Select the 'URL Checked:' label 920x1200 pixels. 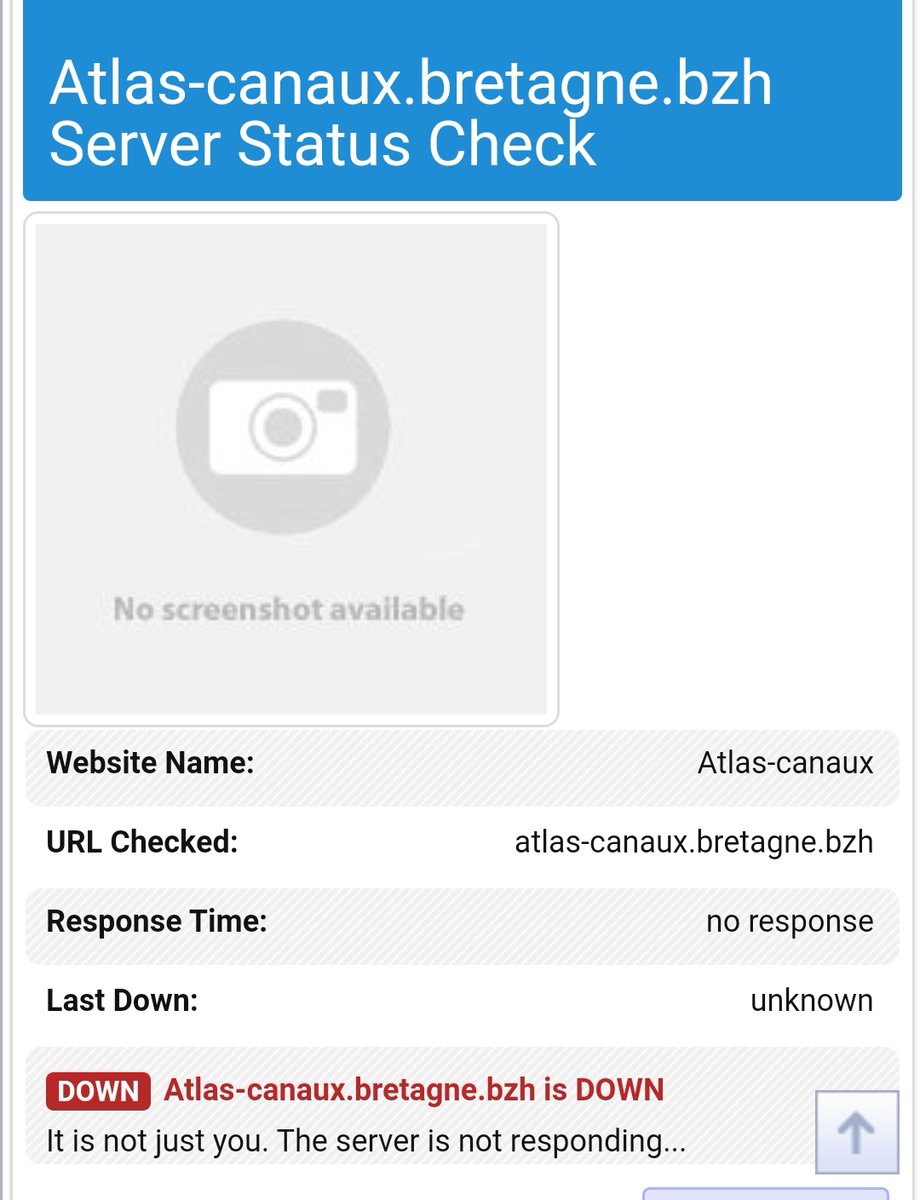142,842
